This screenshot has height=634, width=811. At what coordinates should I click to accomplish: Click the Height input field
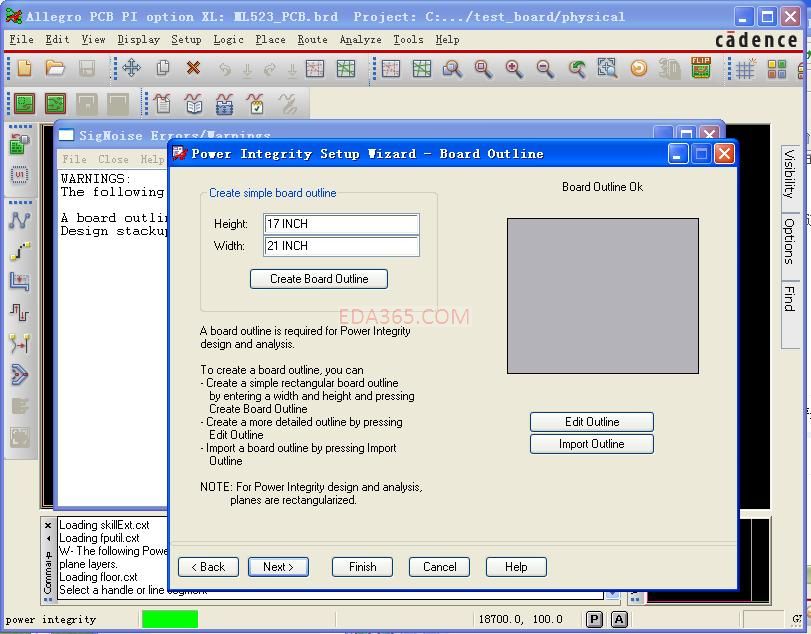click(x=341, y=224)
